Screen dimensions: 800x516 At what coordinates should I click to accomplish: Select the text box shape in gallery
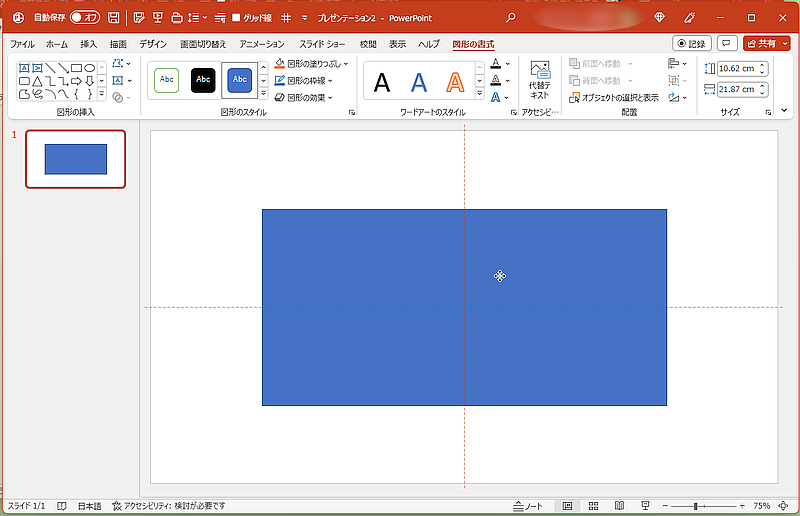pos(24,68)
